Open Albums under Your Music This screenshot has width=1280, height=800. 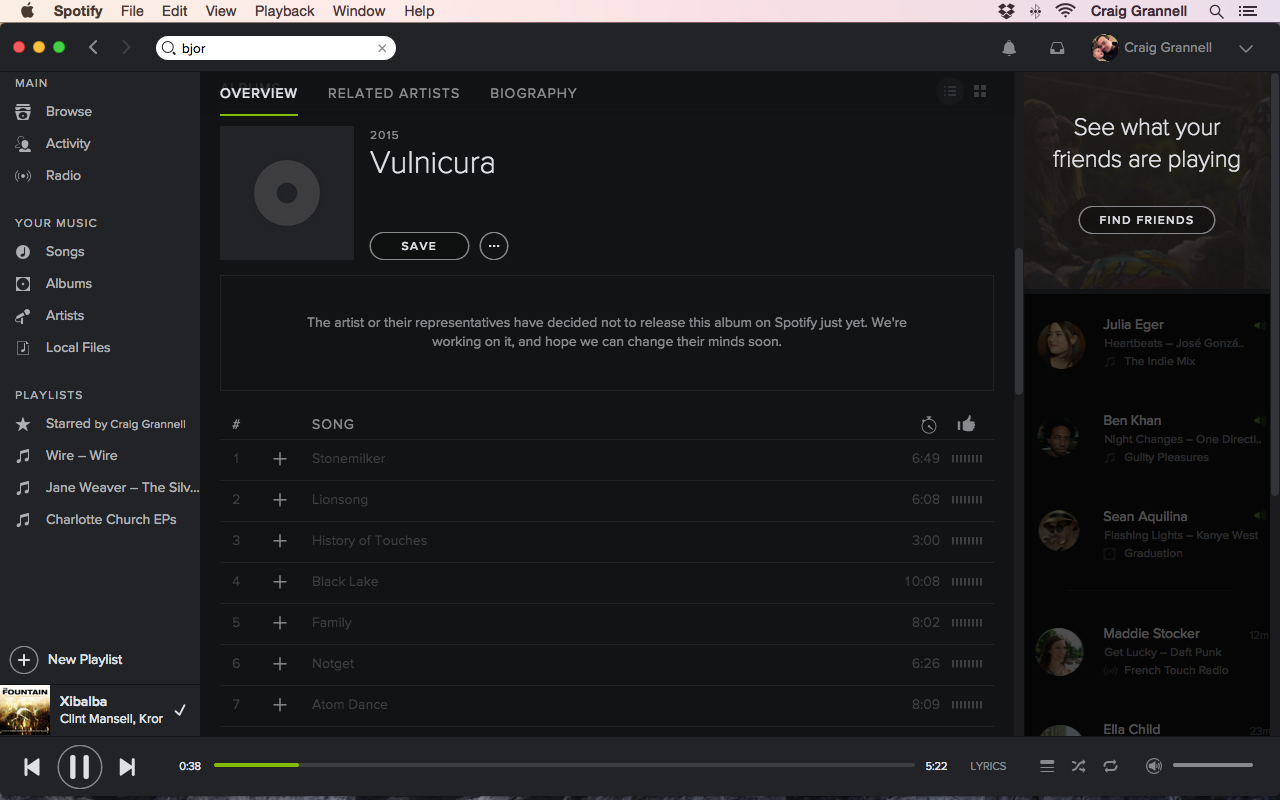point(68,284)
